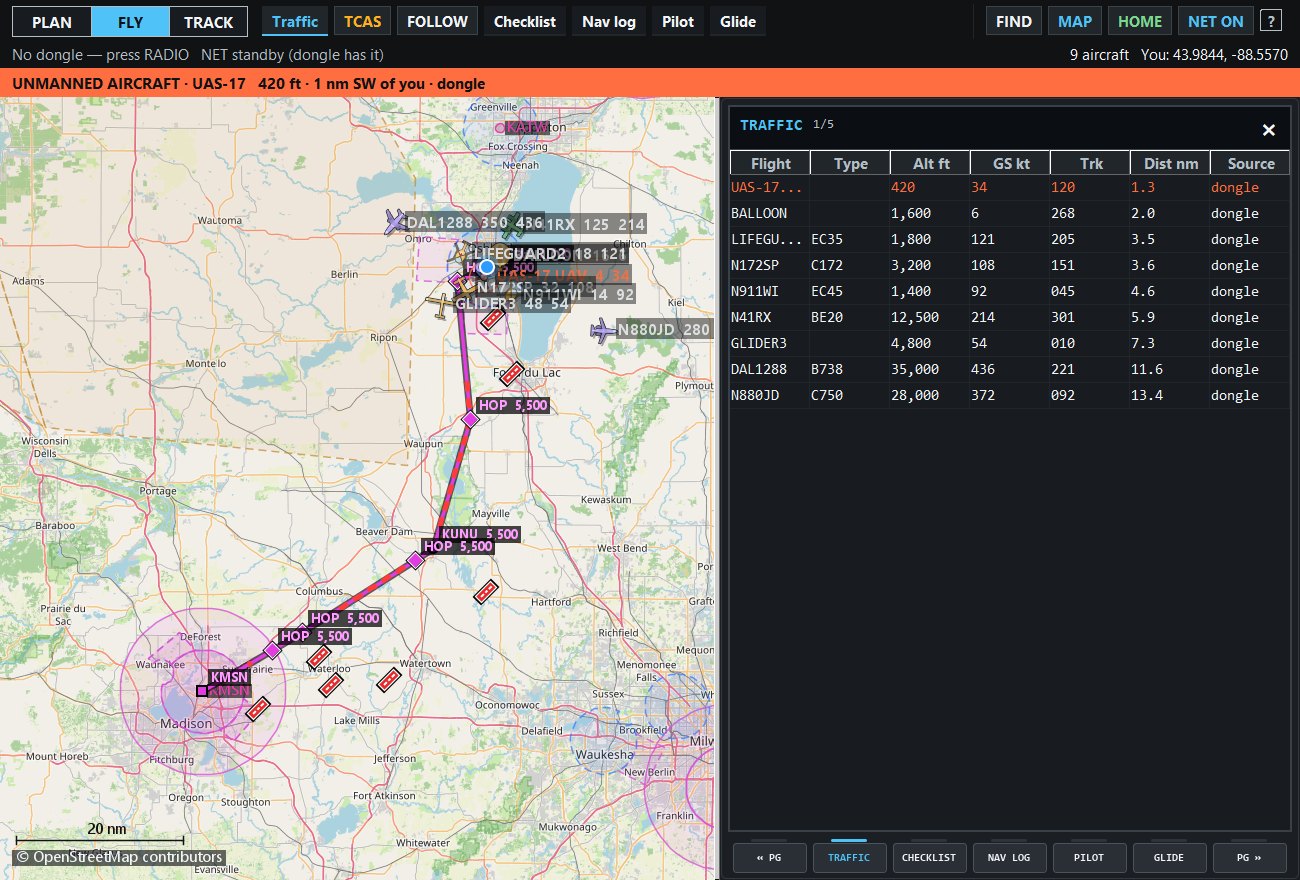Screen dimensions: 1300x880
Task: Open help with the question mark button
Action: (x=1270, y=21)
